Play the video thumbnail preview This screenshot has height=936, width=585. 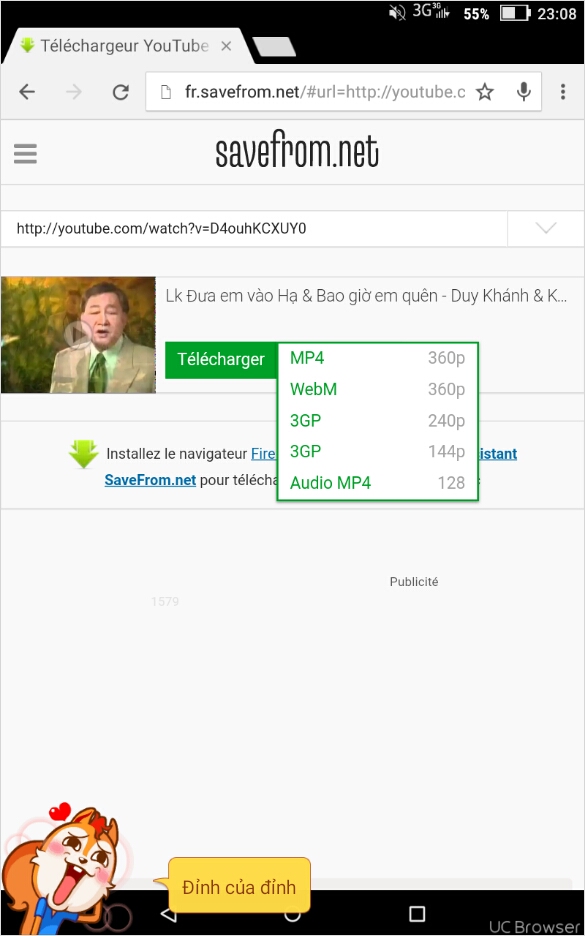(78, 335)
